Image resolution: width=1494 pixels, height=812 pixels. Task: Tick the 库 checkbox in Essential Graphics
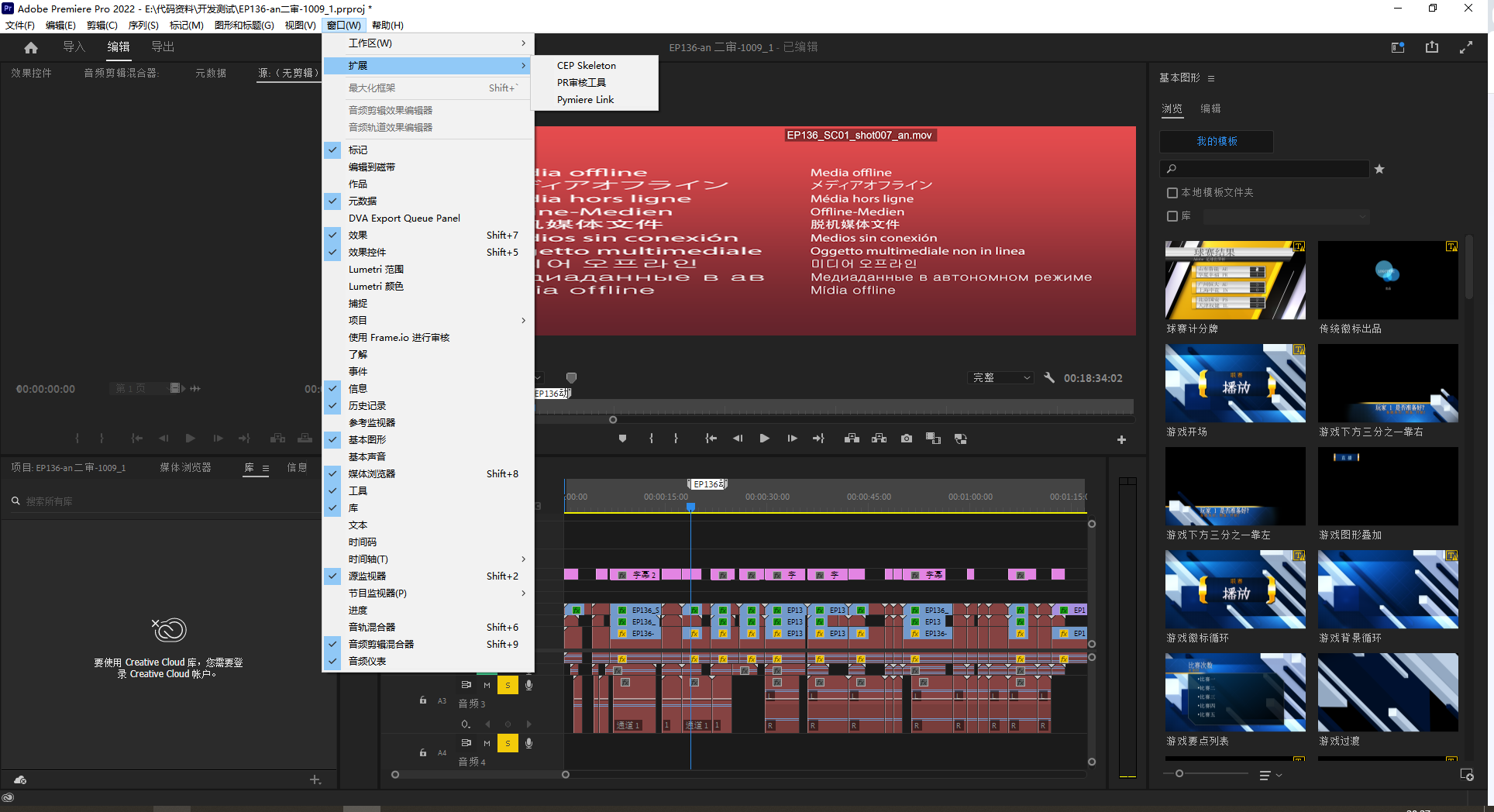click(1172, 216)
